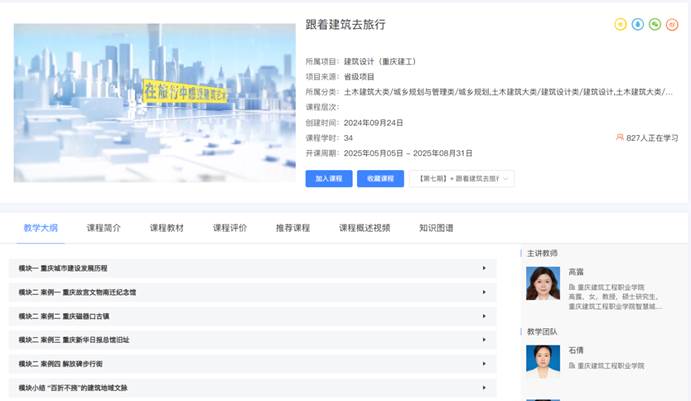This screenshot has height=401, width=691.
Task: Click the 收藏课程 button
Action: click(380, 179)
